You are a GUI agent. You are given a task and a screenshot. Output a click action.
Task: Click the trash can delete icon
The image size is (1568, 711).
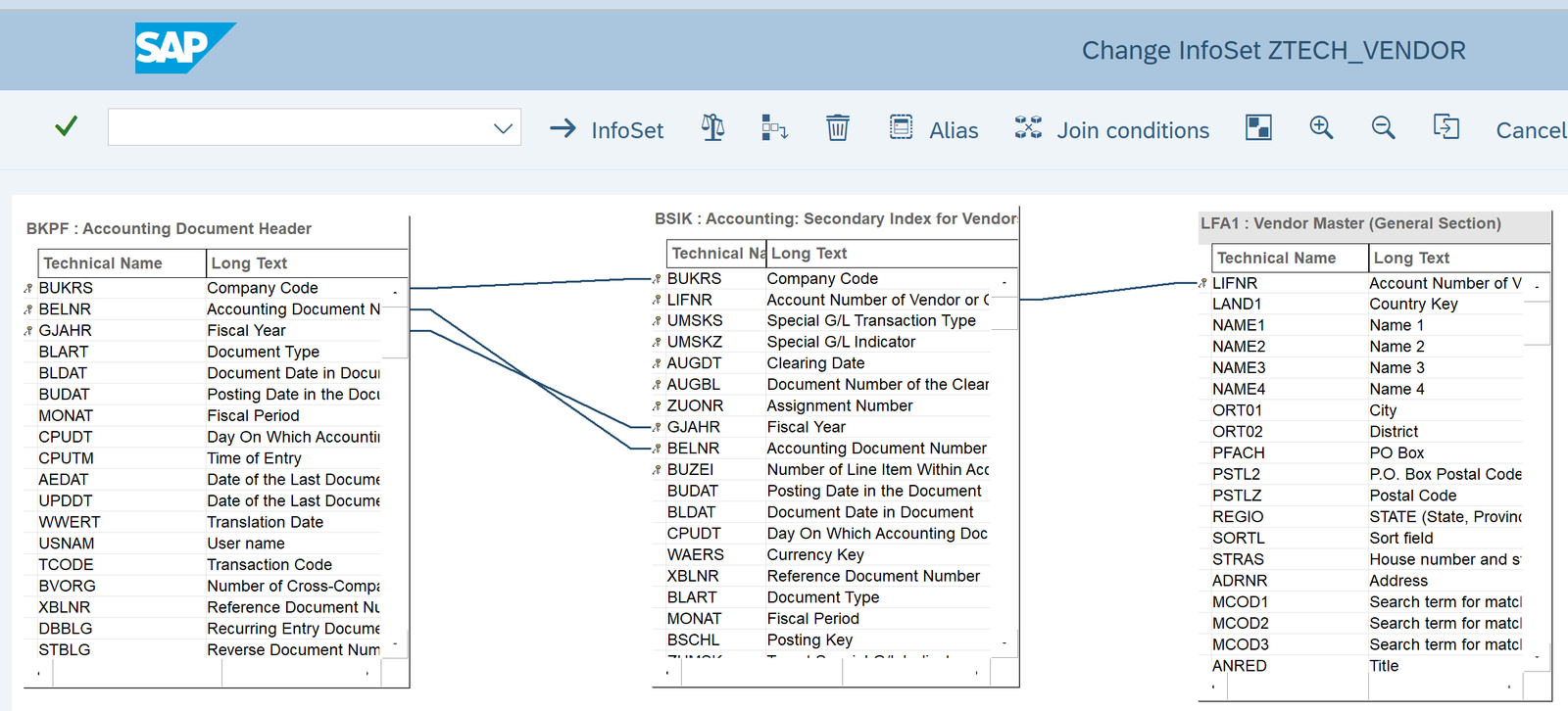click(x=837, y=128)
